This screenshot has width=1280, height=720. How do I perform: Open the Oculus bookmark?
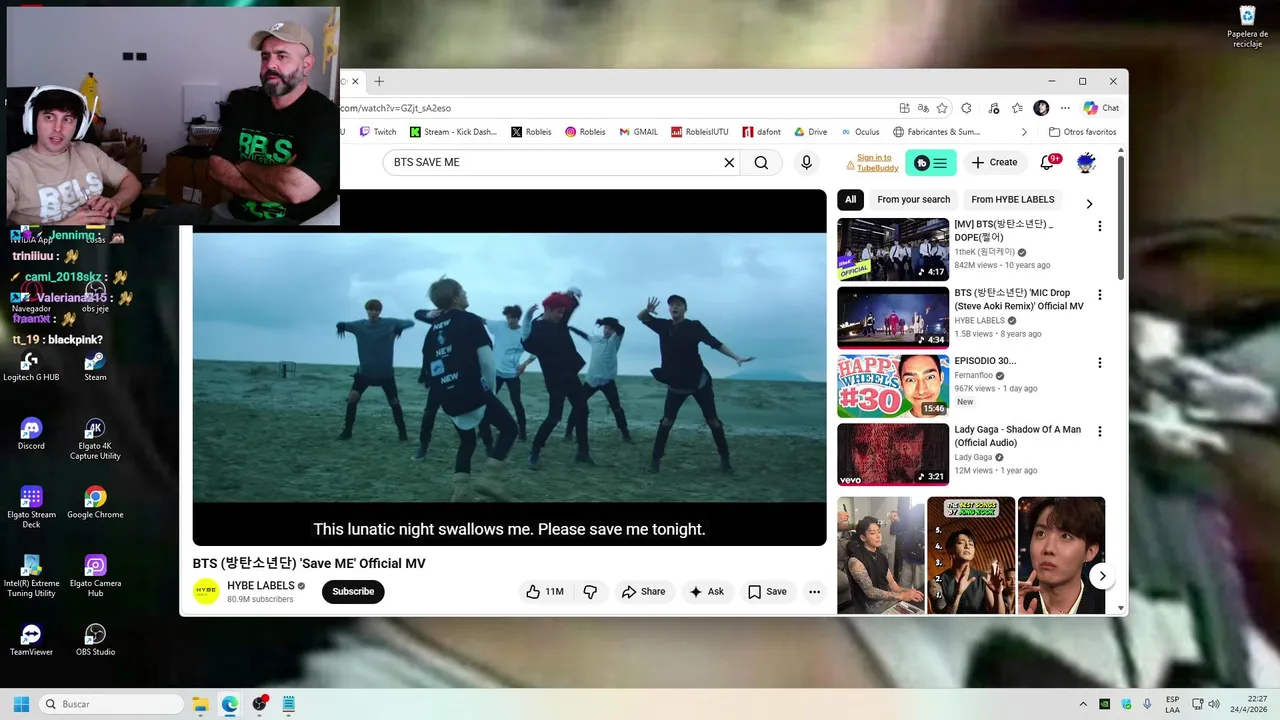point(860,132)
